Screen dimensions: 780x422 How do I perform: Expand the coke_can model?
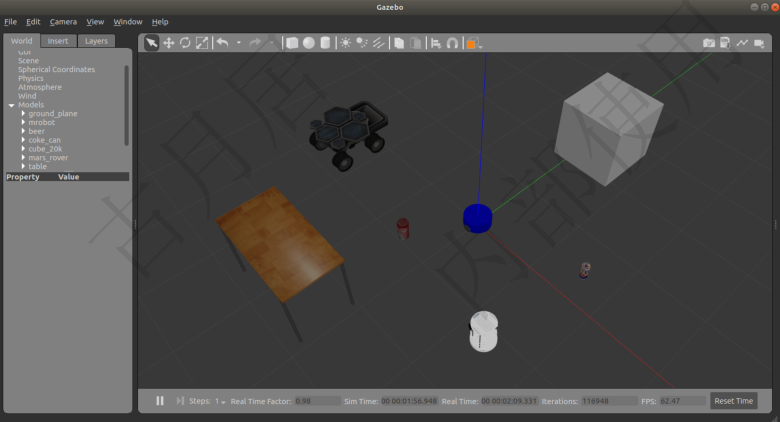point(23,140)
